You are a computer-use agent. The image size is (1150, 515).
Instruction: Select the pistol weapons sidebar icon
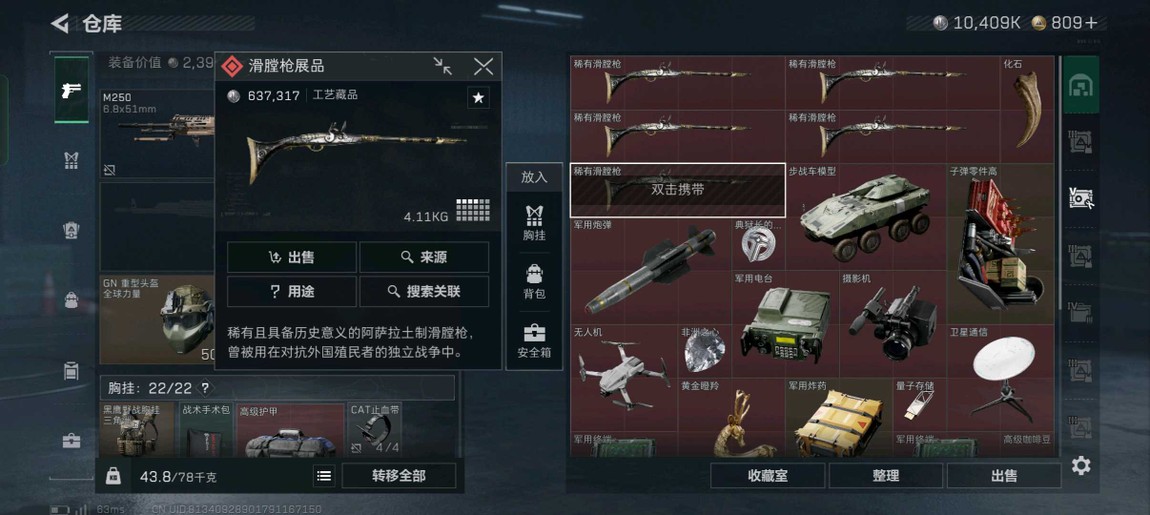(x=72, y=90)
